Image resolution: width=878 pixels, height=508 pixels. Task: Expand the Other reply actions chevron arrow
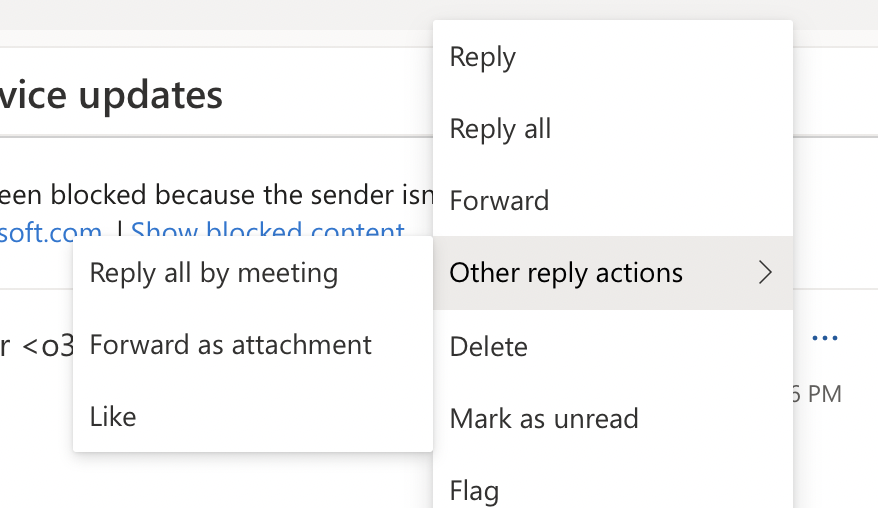pos(765,273)
